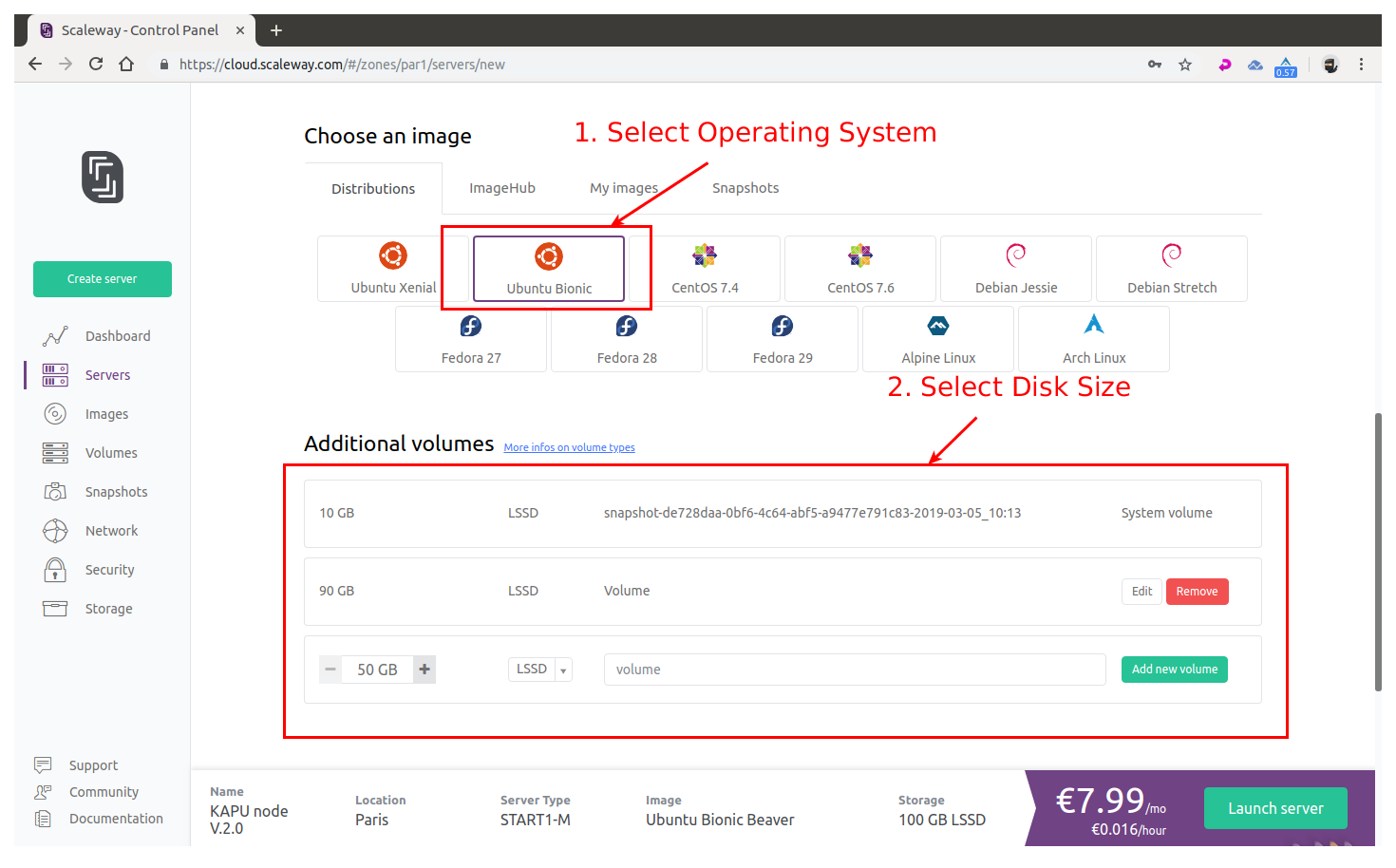Select Ubuntu Xenial distribution
1396x868 pixels.
[x=393, y=269]
